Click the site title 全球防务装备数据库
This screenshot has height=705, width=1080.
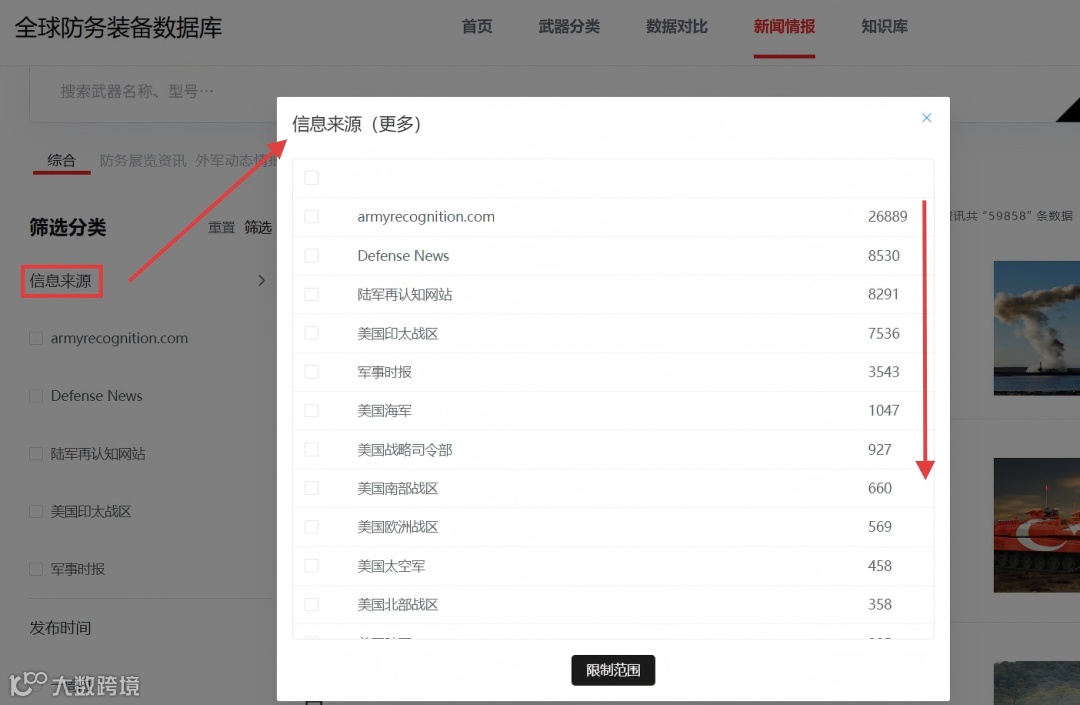tap(118, 28)
